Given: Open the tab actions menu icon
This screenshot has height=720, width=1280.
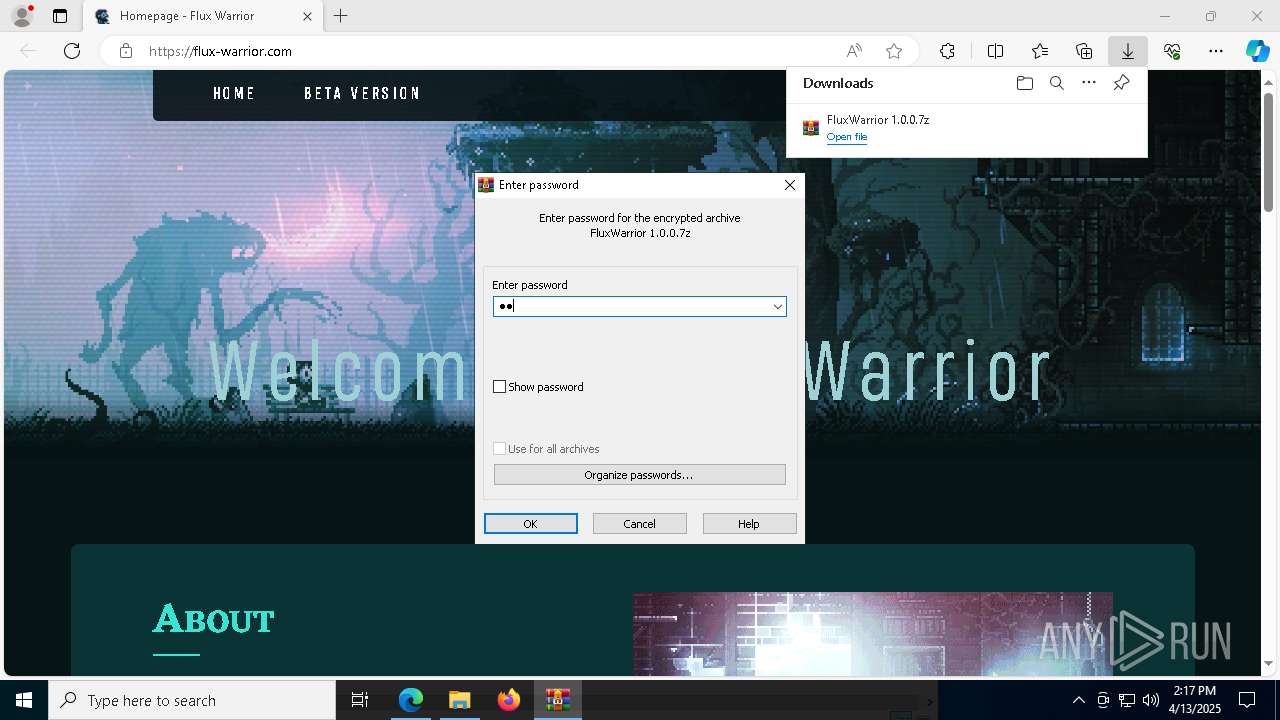Looking at the screenshot, I should [x=60, y=16].
